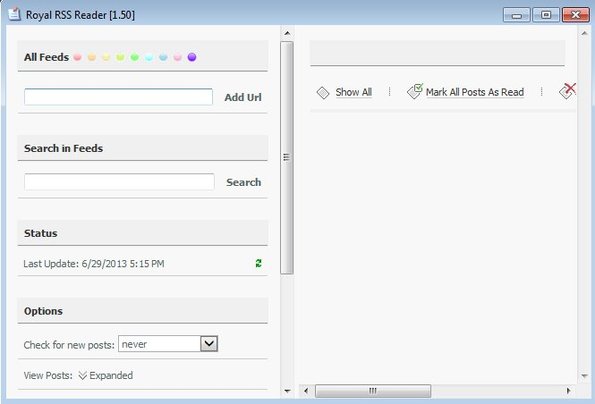Maximize the Royal RSS Reader window
This screenshot has width=595, height=404.
tap(546, 15)
